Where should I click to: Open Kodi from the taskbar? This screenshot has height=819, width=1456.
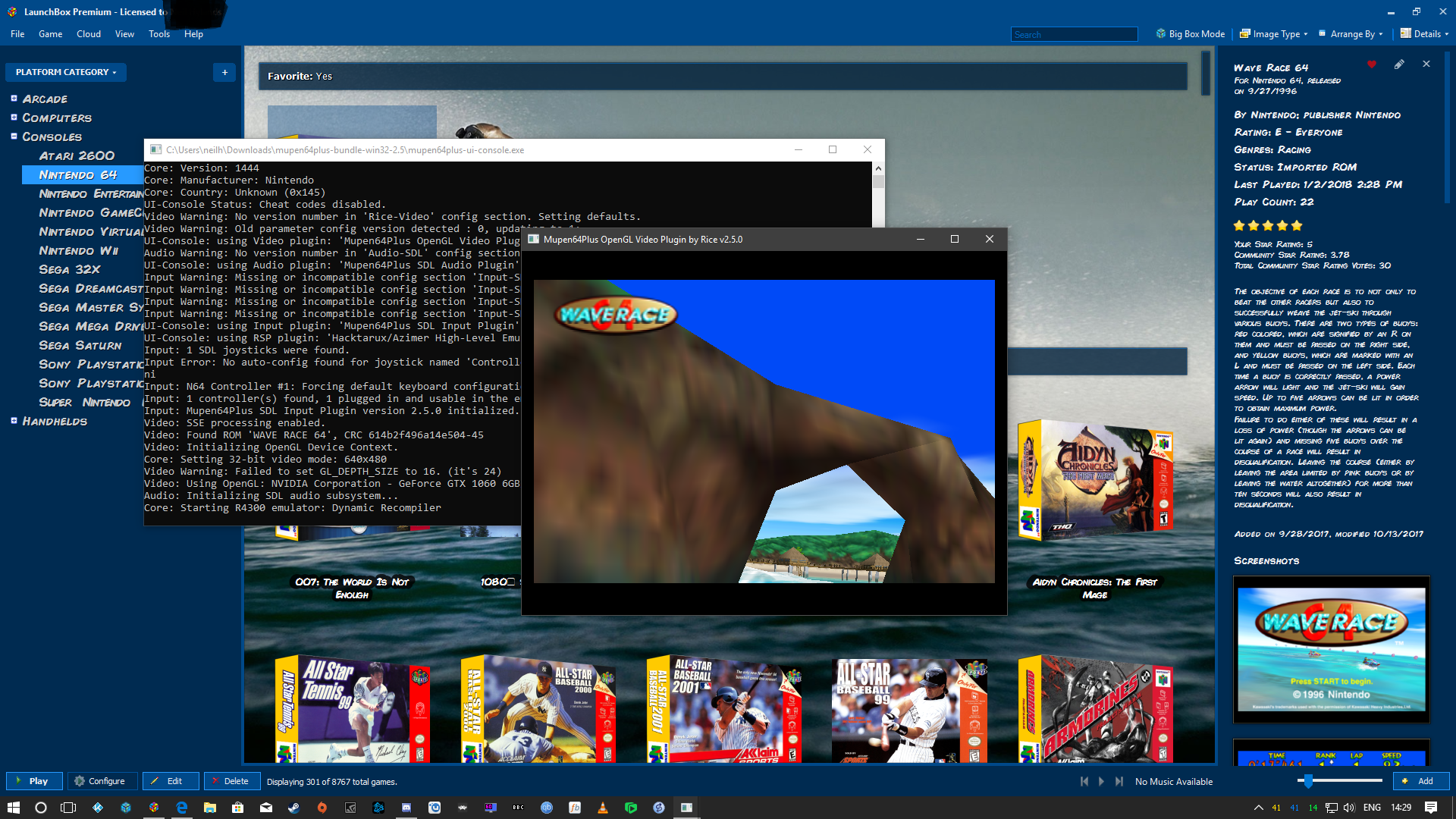point(98,808)
